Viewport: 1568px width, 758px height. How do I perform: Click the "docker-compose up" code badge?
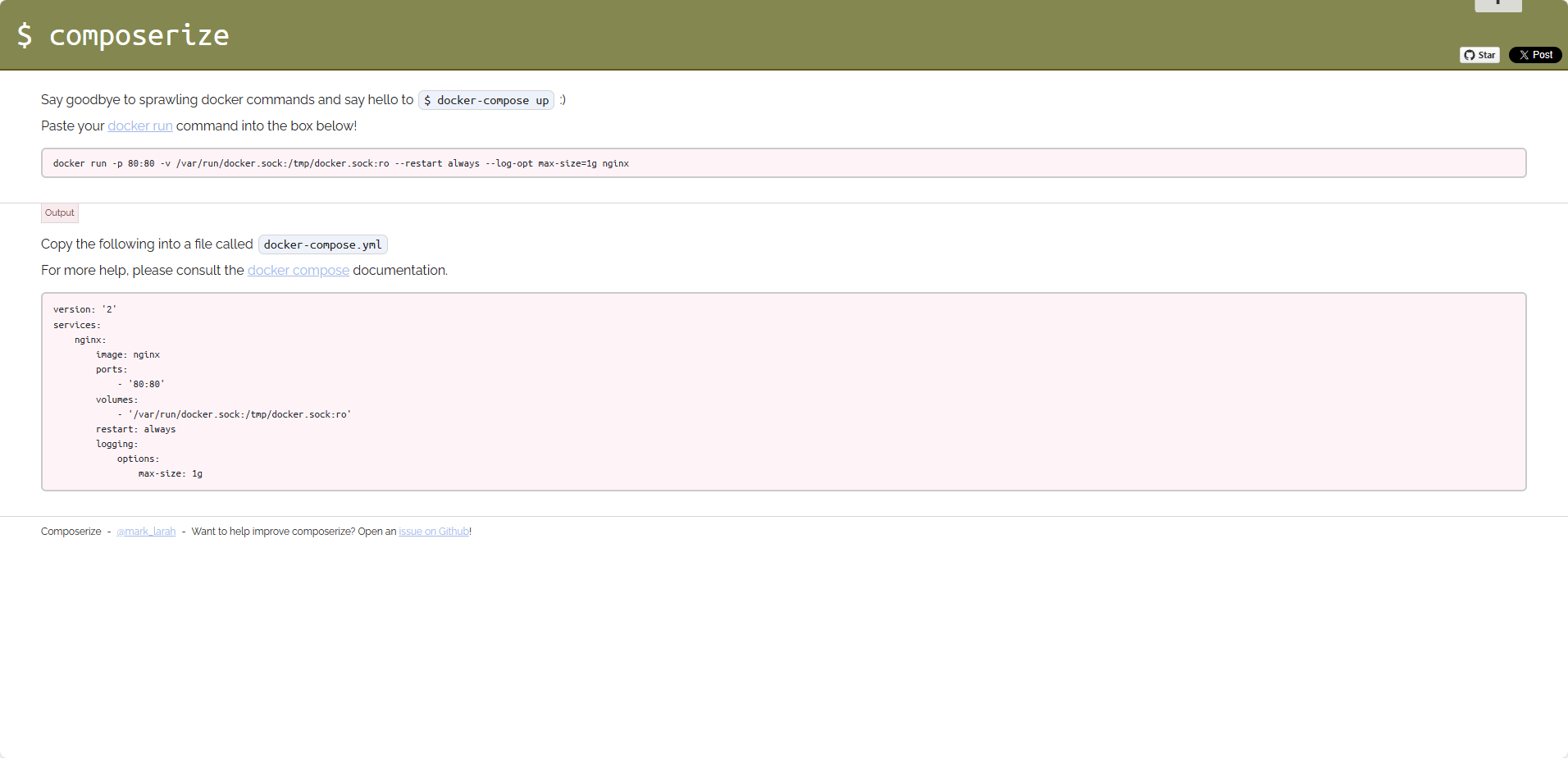click(485, 99)
